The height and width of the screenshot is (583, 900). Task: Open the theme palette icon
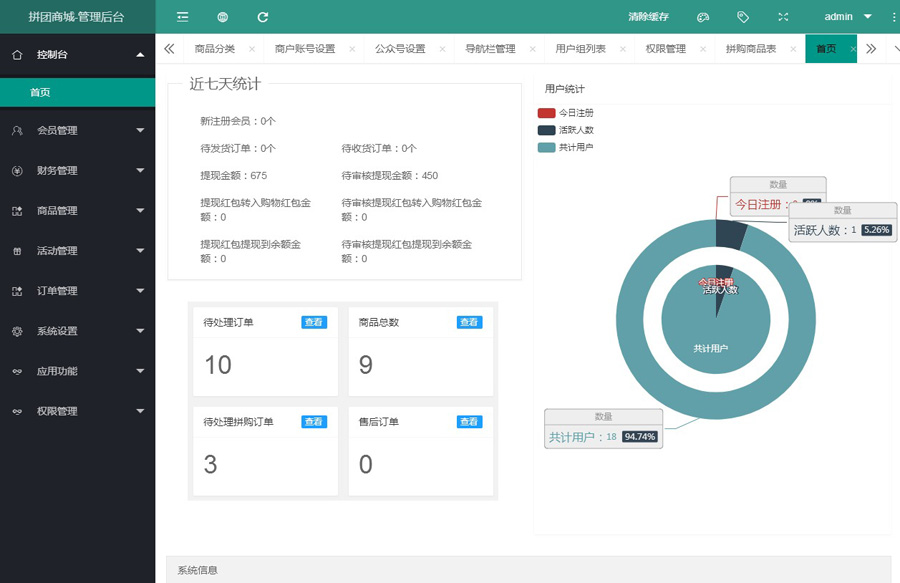pos(703,17)
